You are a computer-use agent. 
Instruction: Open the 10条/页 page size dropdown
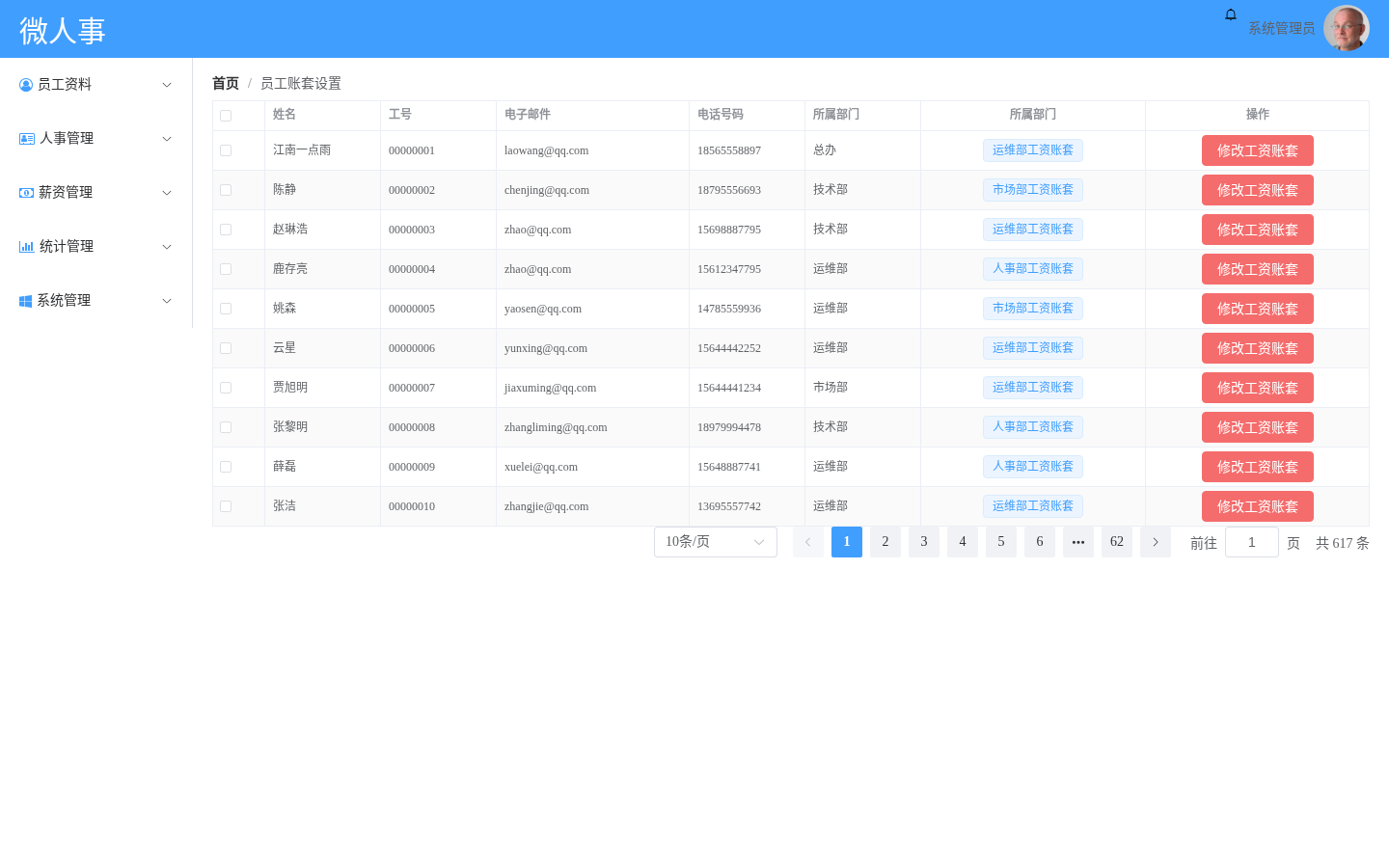[x=716, y=542]
